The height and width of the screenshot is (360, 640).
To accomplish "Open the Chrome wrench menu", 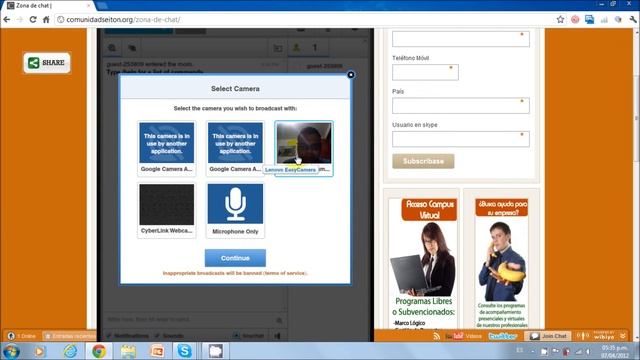I will pyautogui.click(x=633, y=19).
